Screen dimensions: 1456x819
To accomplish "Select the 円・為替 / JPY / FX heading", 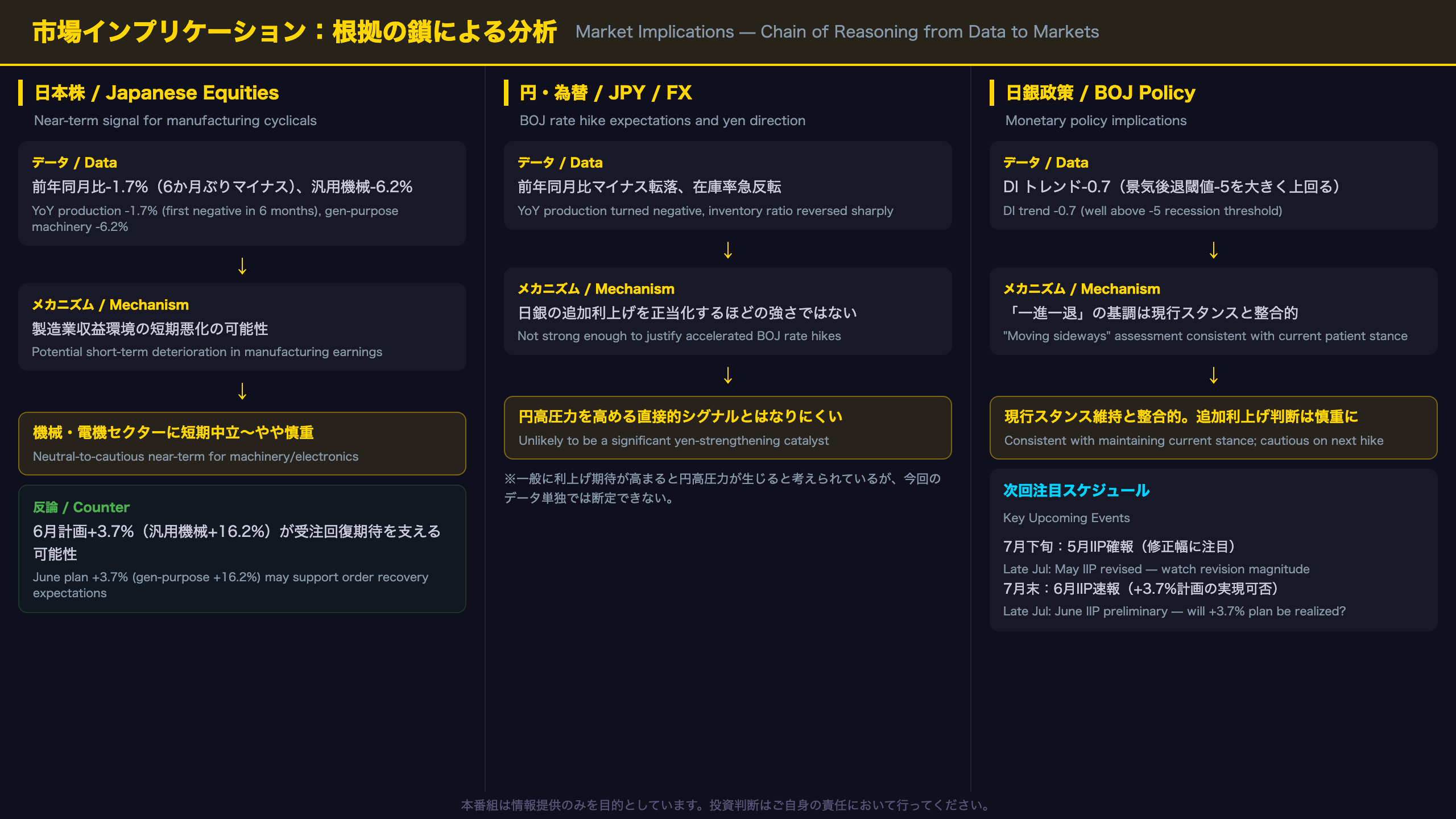I will (x=605, y=93).
